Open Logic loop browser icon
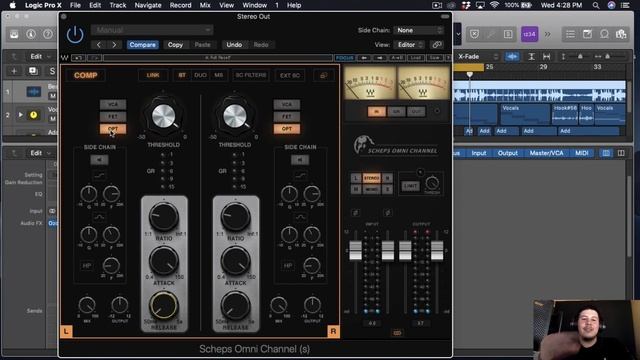640x360 pixels. (x=604, y=34)
